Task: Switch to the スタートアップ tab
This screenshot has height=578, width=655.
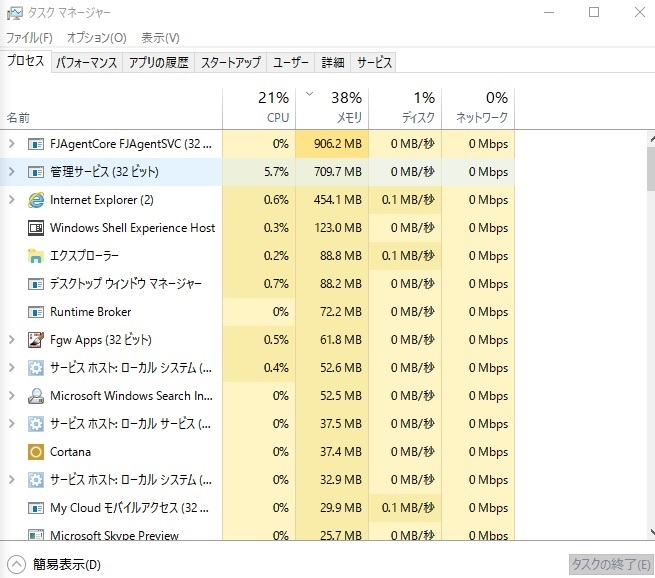Action: pyautogui.click(x=231, y=63)
